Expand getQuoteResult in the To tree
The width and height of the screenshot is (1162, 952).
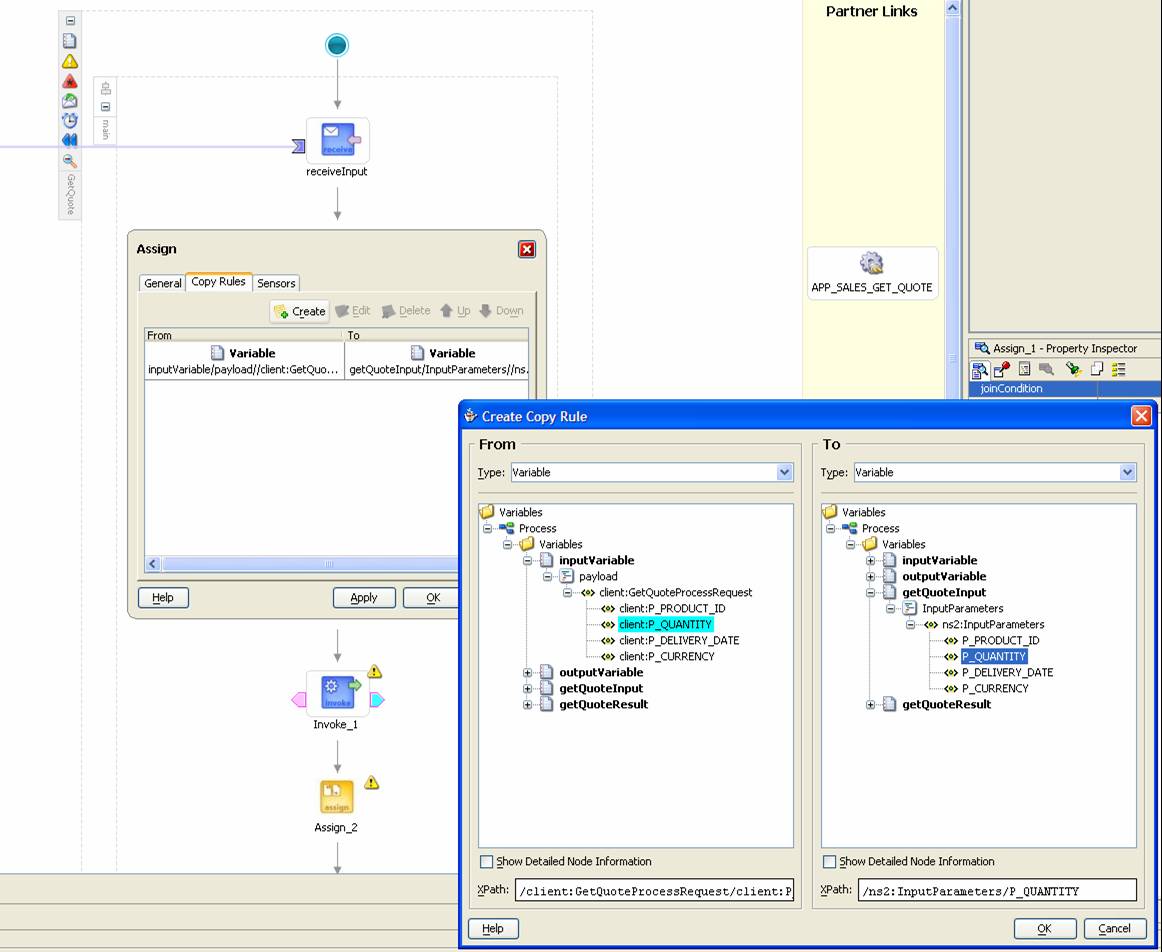871,704
